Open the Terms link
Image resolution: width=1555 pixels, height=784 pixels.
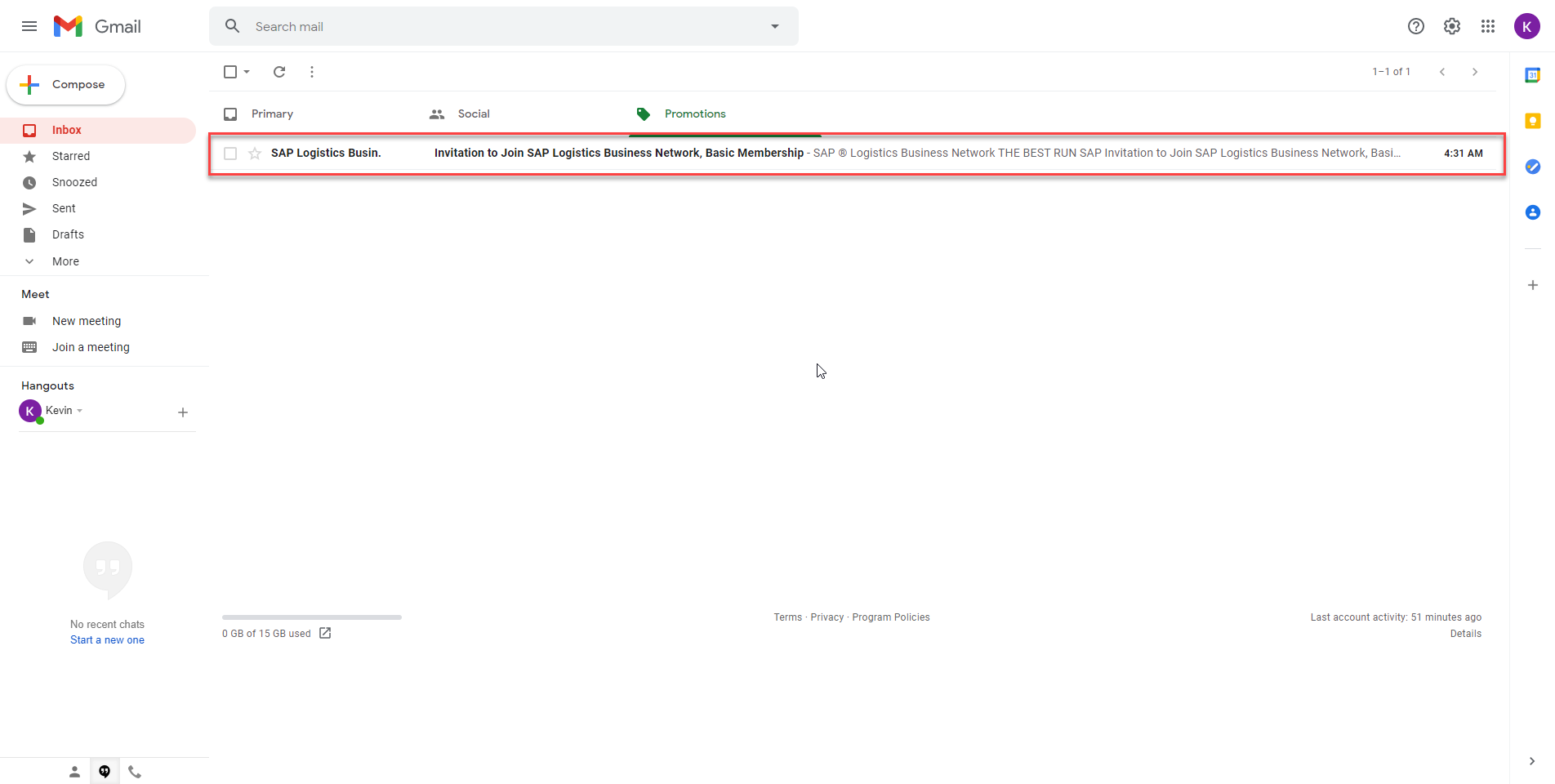[x=788, y=617]
